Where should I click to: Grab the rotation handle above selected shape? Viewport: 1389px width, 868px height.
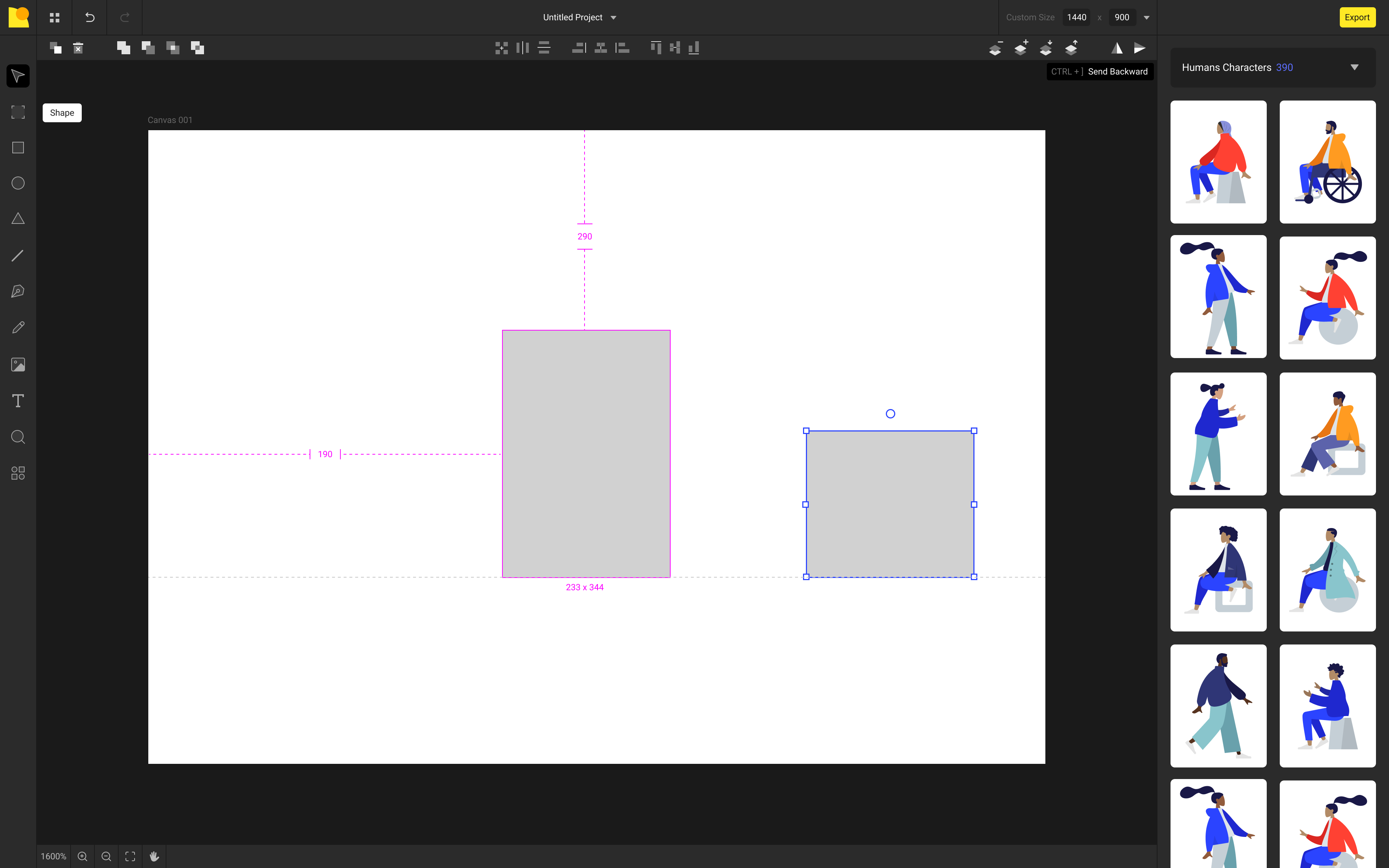(x=890, y=413)
